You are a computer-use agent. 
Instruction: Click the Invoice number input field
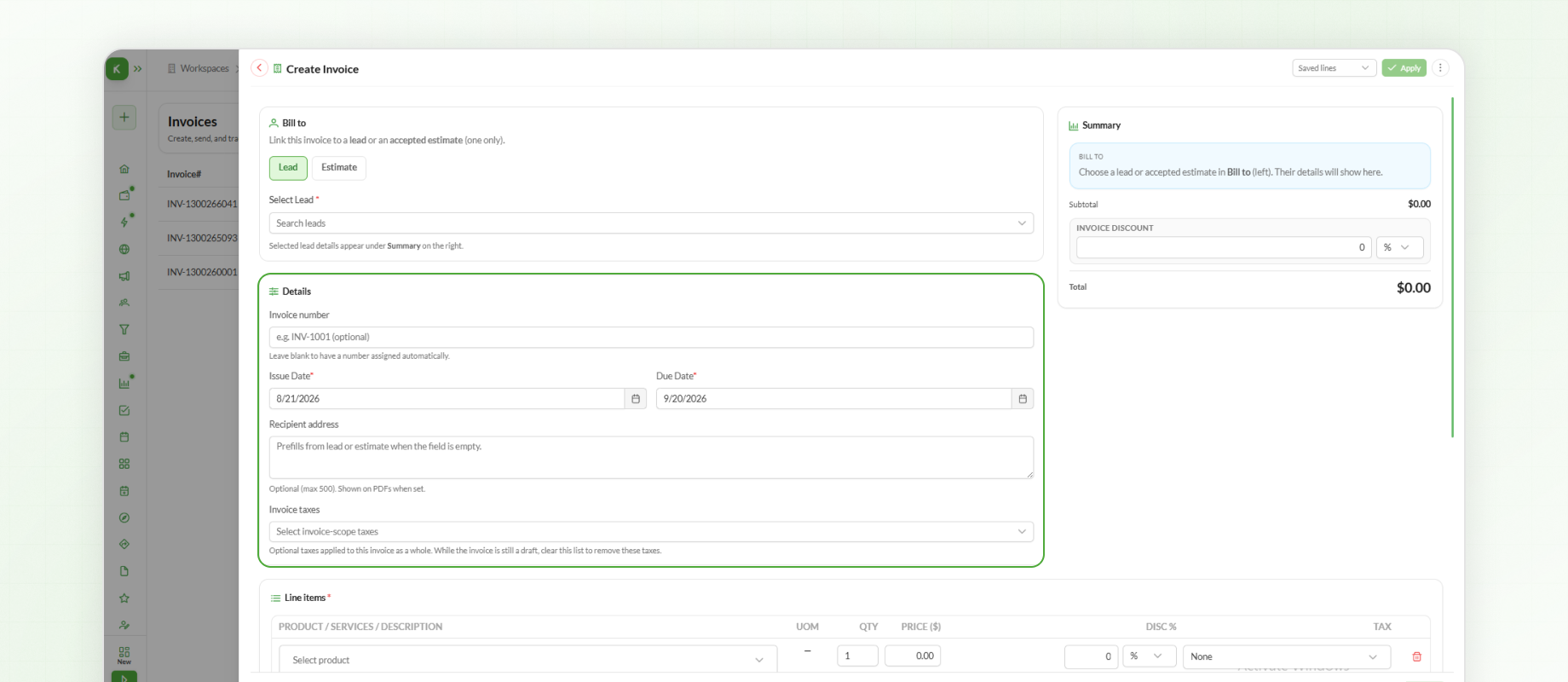coord(651,337)
